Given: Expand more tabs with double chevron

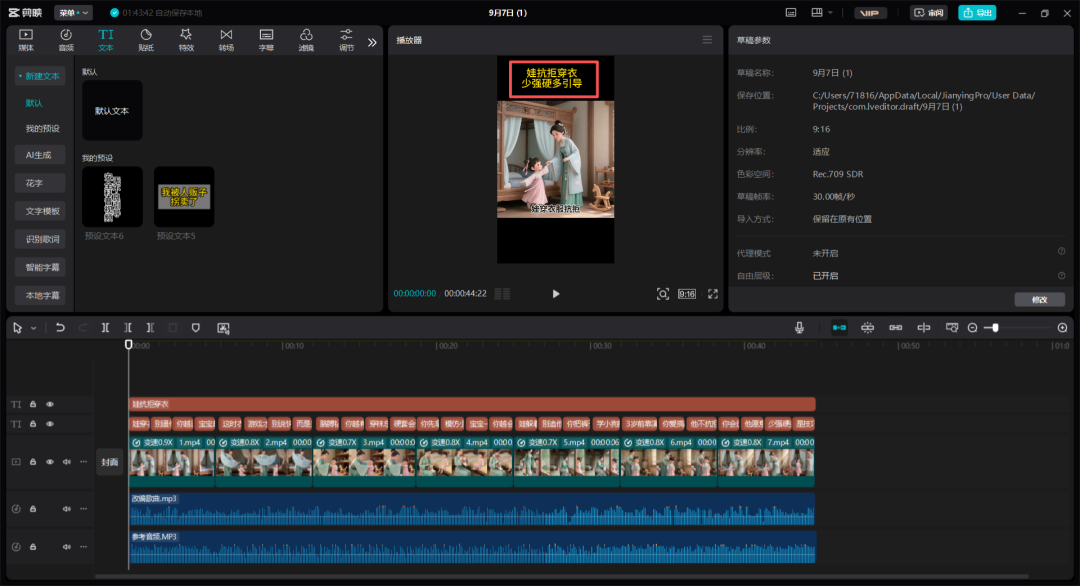Looking at the screenshot, I should click(x=372, y=42).
